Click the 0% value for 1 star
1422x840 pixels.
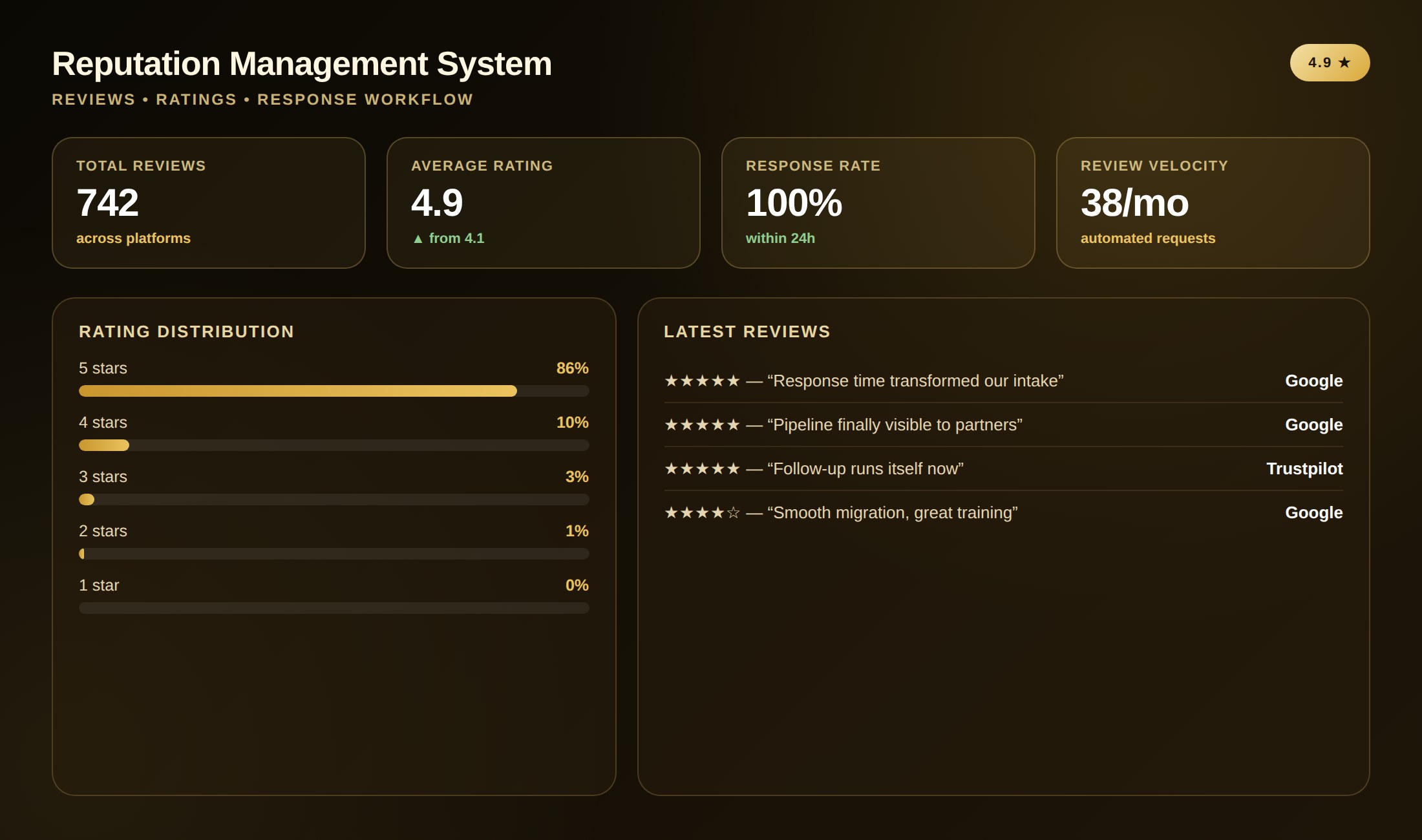pyautogui.click(x=577, y=585)
